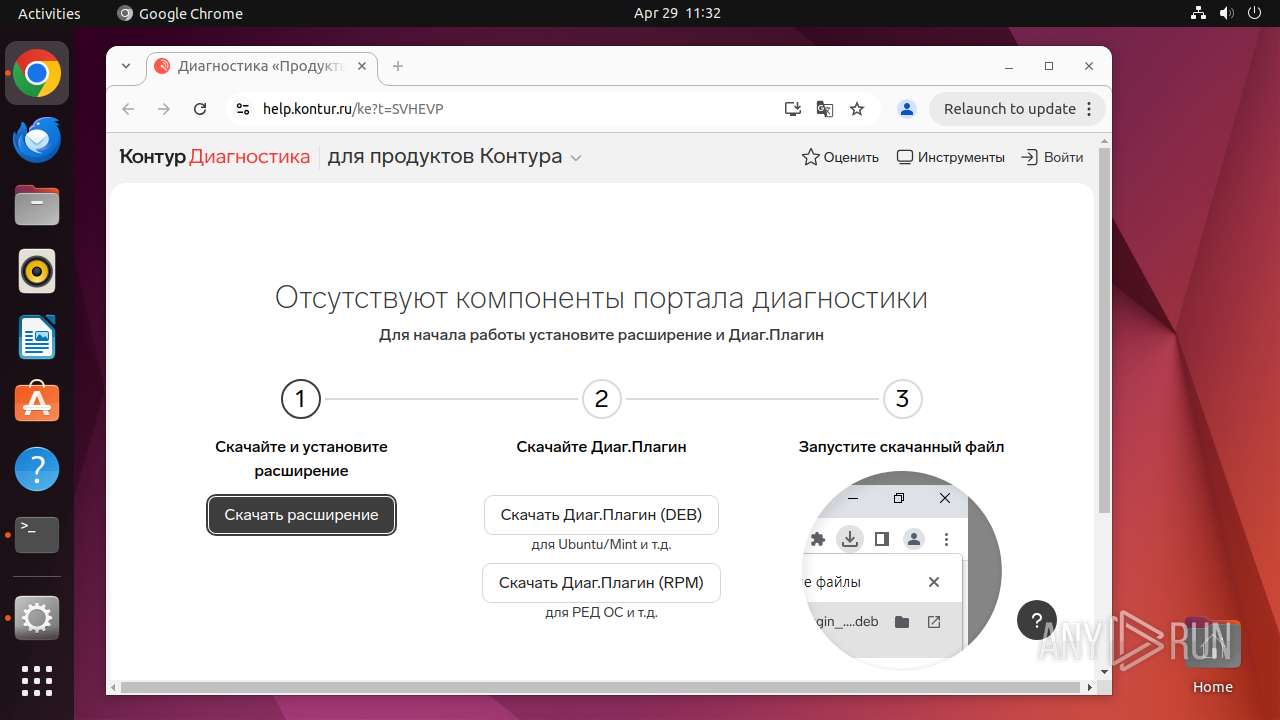
Task: Click the text 'для Ubuntu/Mint и т.д.'
Action: (601, 545)
